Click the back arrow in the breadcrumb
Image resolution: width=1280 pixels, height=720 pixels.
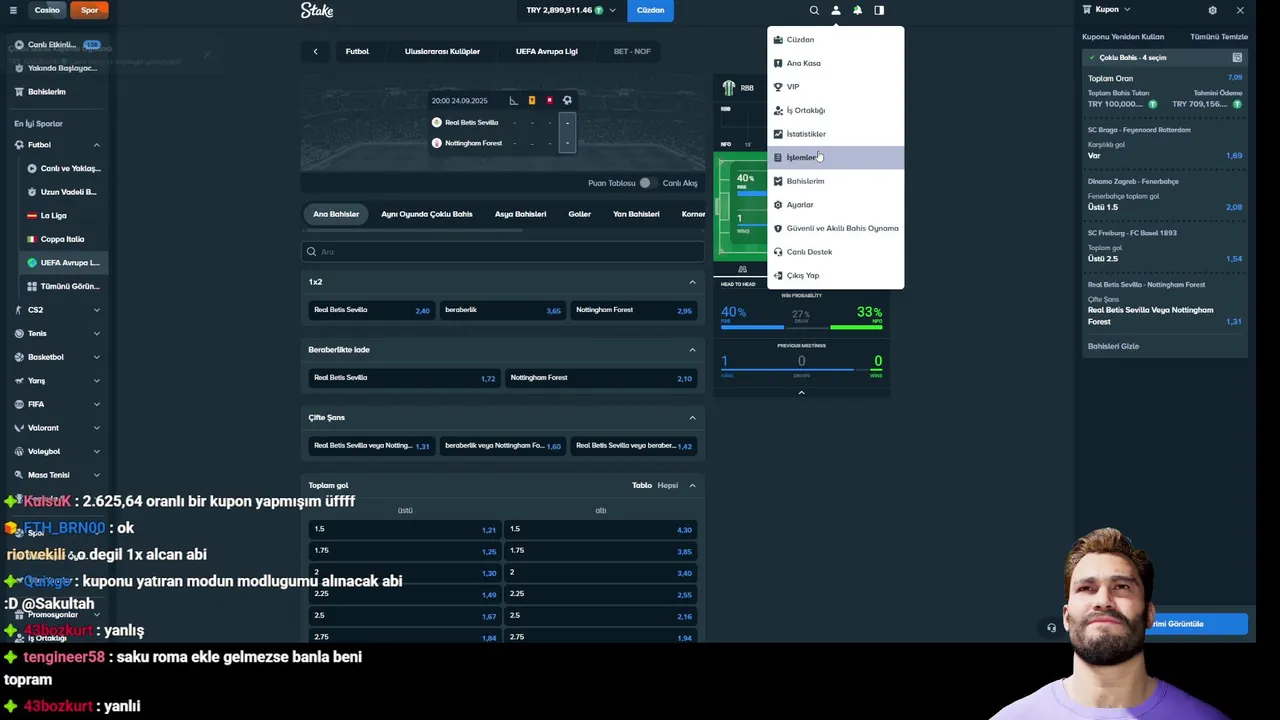point(315,51)
